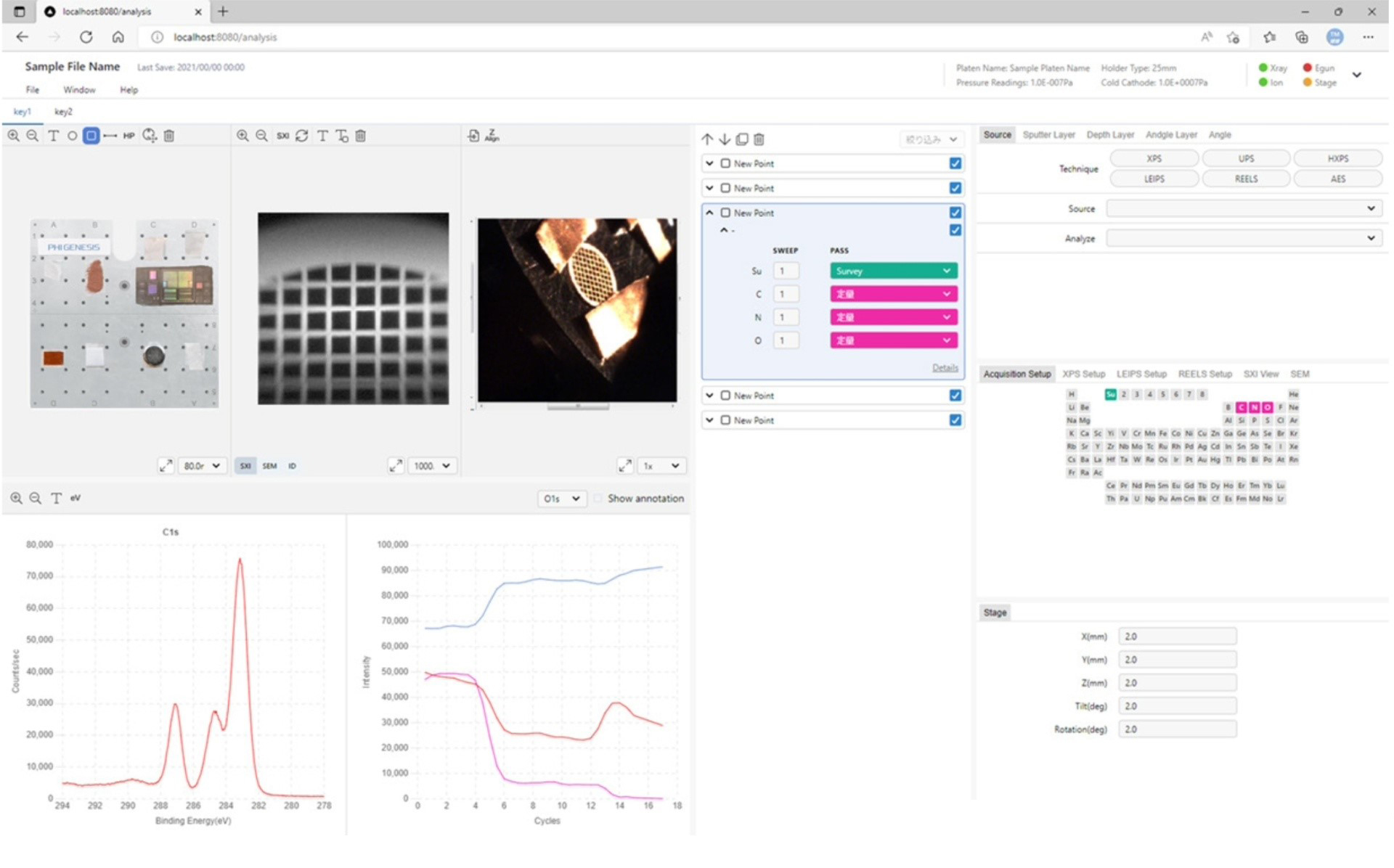Move selected point up with arrow icon
This screenshot has height=868, width=1394.
click(707, 139)
